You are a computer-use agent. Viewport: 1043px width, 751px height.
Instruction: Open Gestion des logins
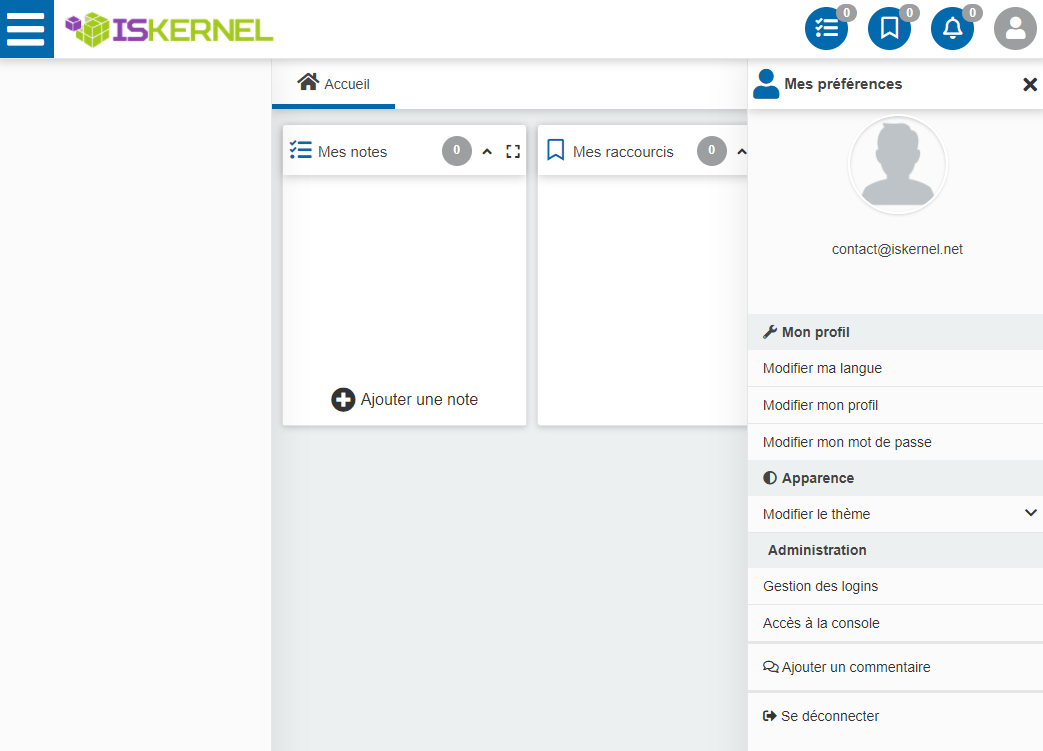click(x=820, y=586)
